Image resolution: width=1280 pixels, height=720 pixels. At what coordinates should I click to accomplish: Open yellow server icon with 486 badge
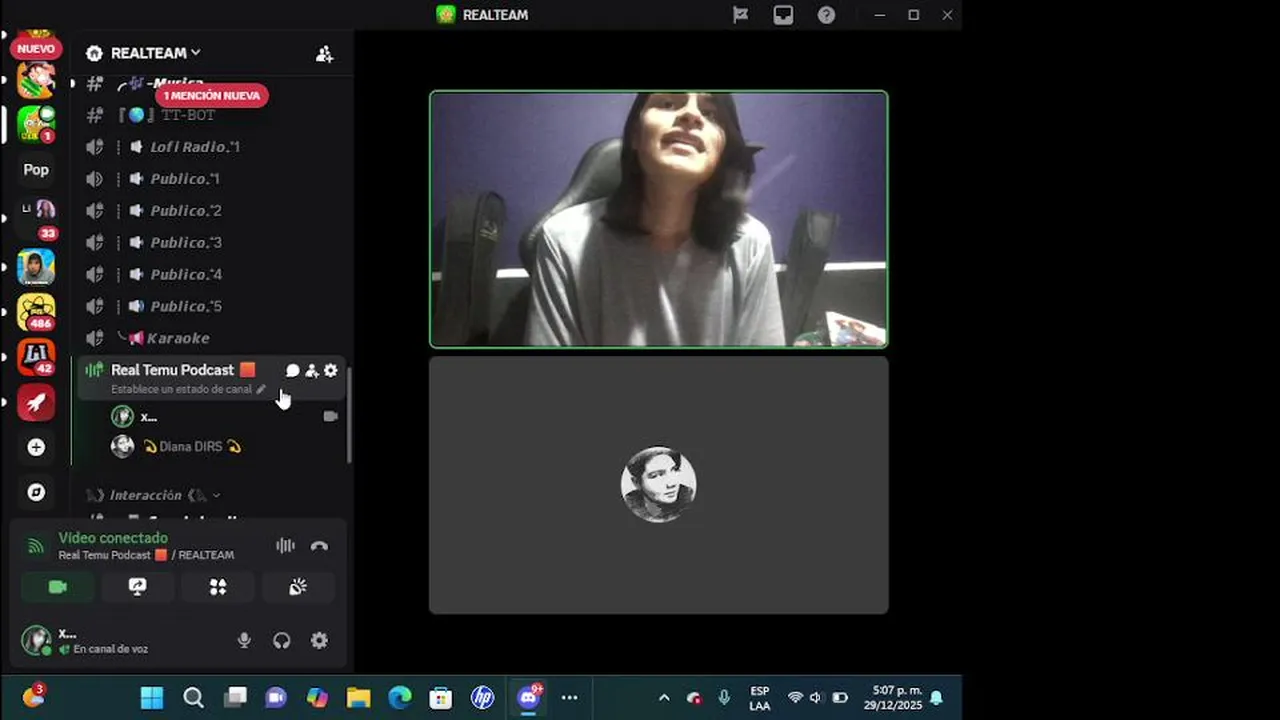coord(36,312)
